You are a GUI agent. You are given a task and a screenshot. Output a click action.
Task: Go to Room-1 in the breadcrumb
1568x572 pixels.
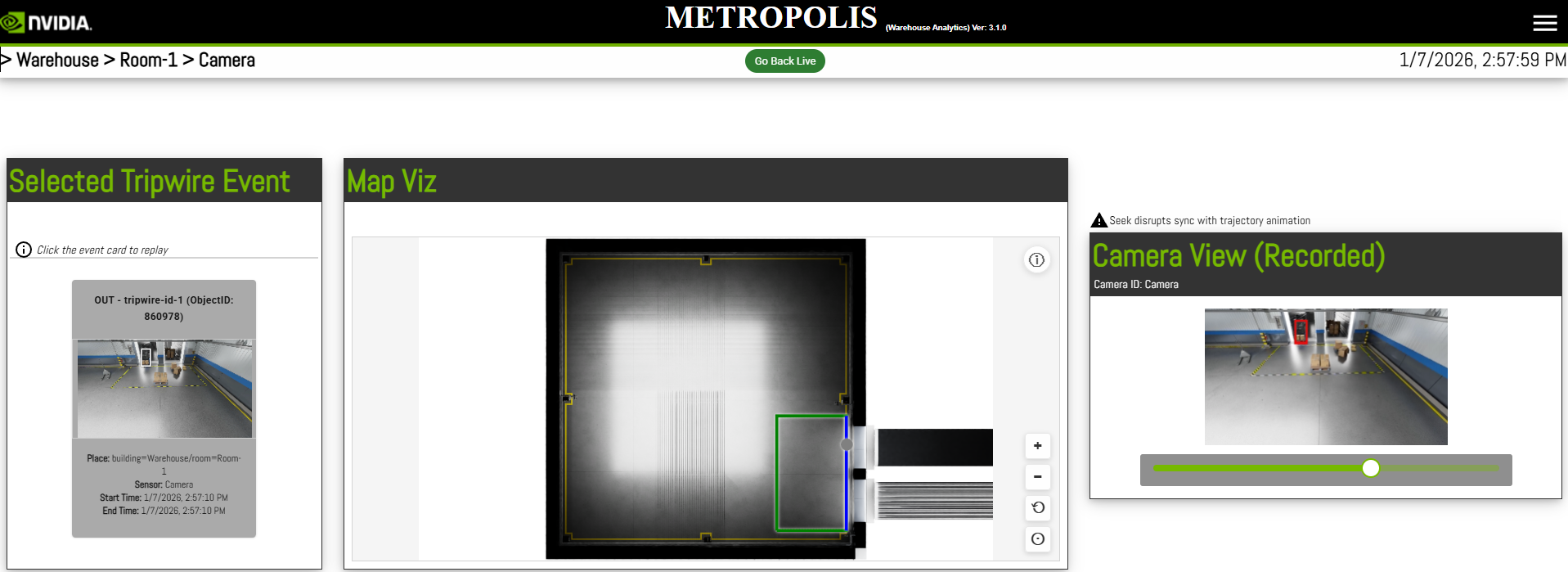click(x=148, y=61)
